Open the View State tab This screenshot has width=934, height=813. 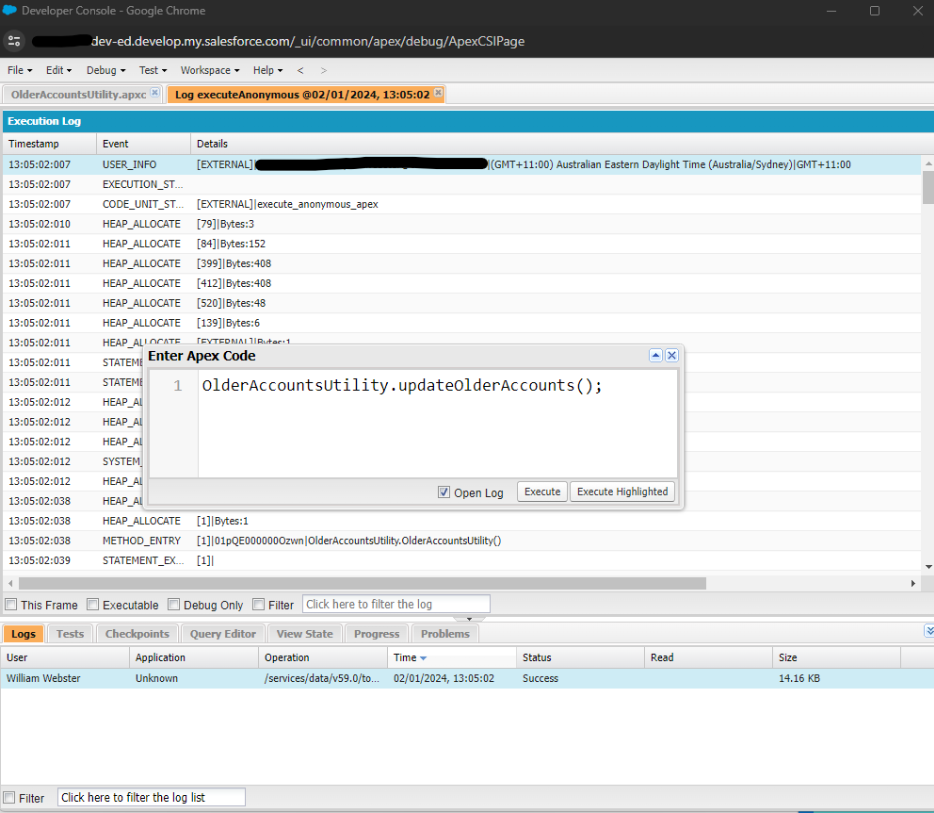pos(304,634)
